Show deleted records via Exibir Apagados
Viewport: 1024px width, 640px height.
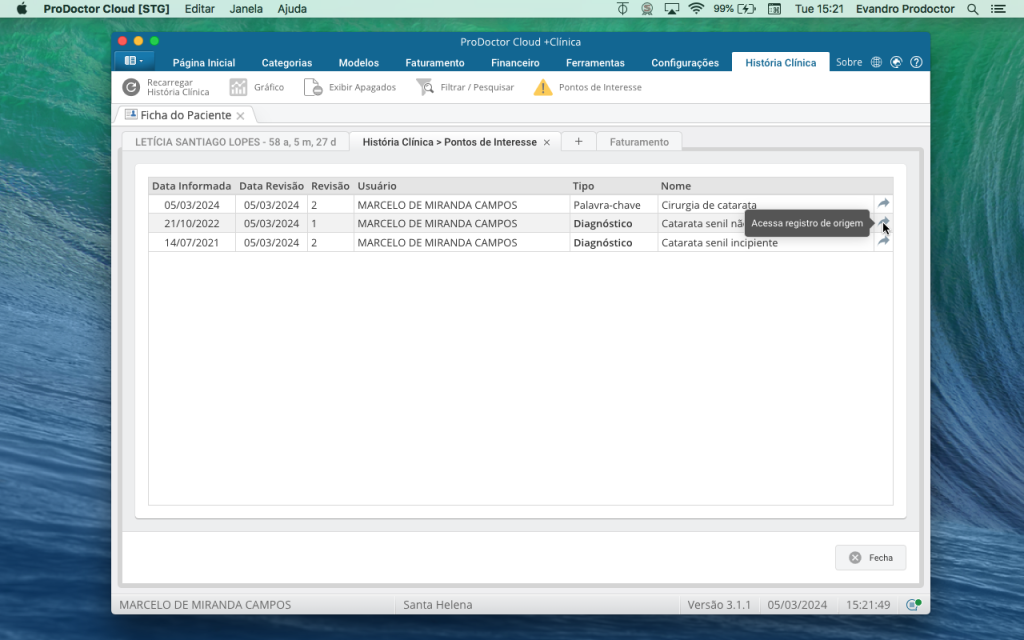(349, 87)
